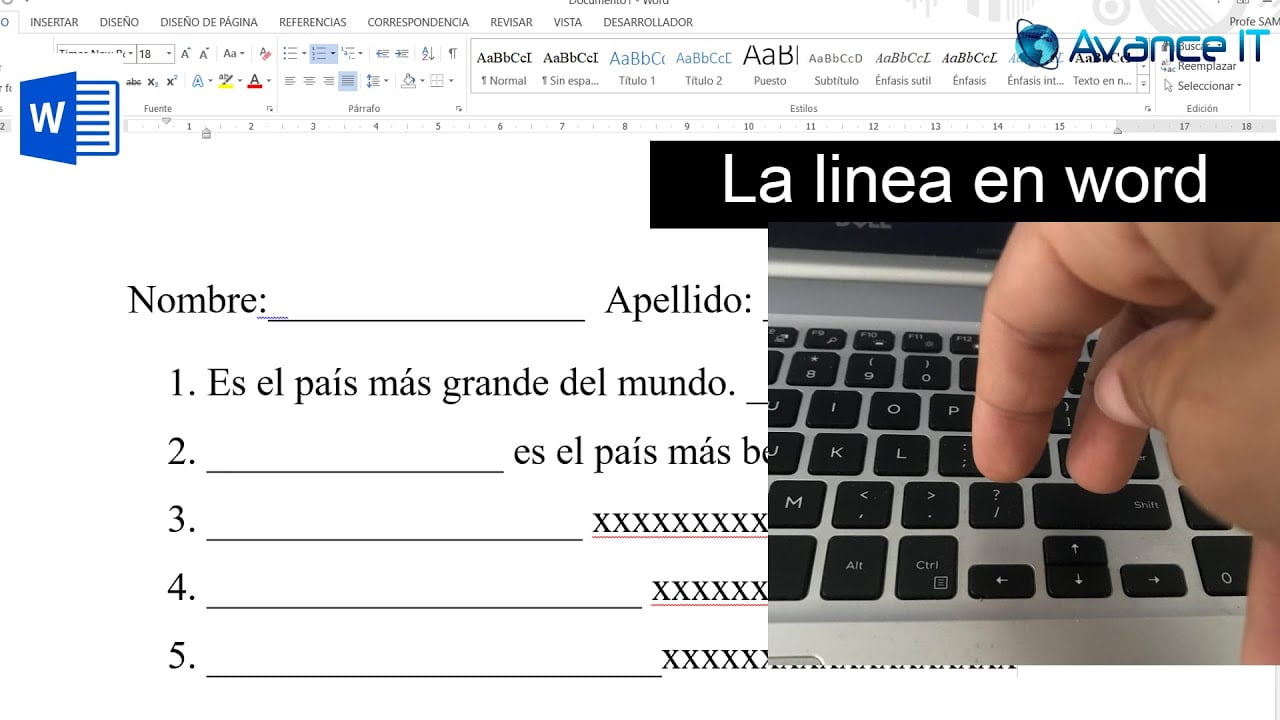Open the font name dropdown
Screen dimensions: 1280x720
pos(130,54)
